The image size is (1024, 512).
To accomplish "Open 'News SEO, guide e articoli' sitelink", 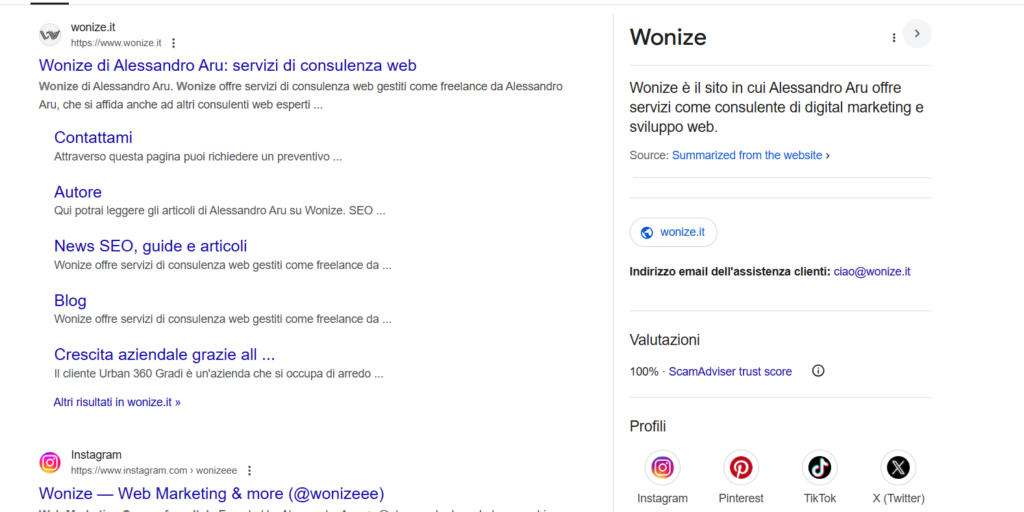I will (151, 246).
